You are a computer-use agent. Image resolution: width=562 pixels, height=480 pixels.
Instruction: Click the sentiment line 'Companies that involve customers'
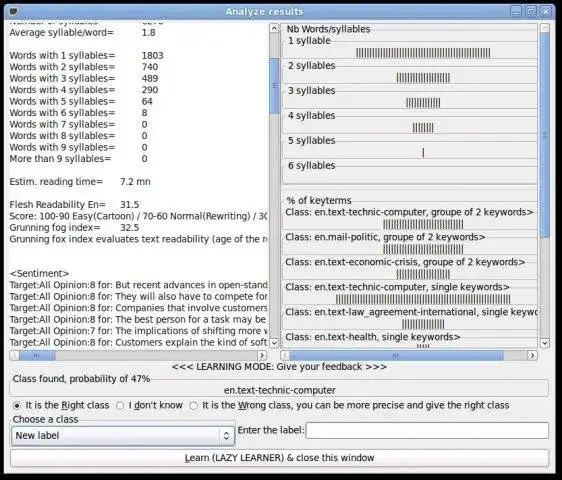click(139, 308)
